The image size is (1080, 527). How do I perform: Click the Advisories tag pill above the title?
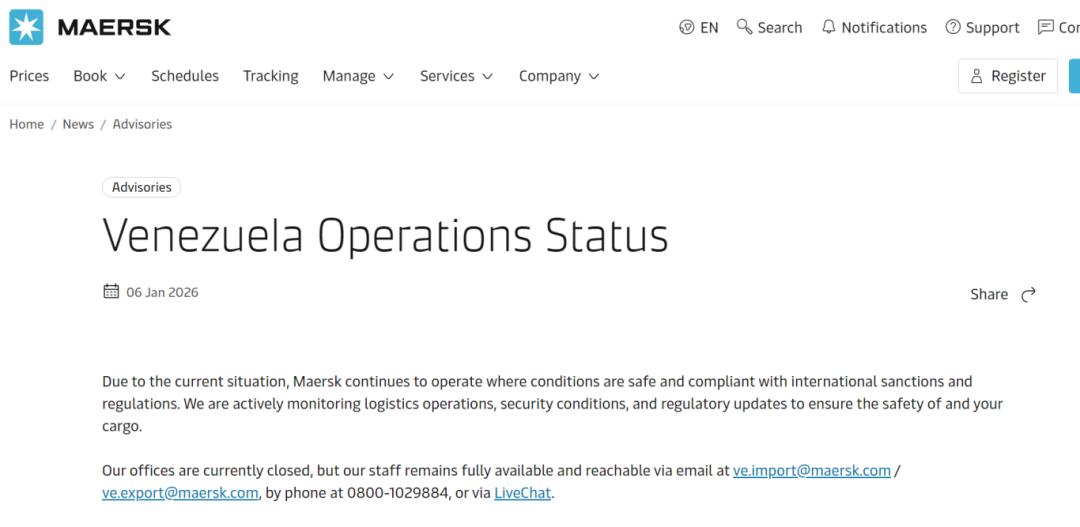pos(141,187)
